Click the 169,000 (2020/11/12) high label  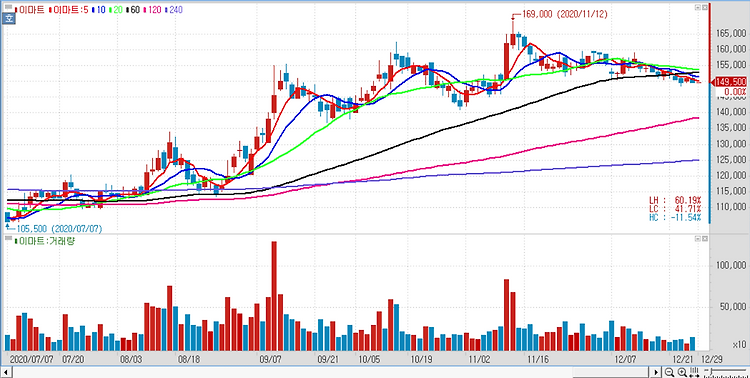point(566,15)
